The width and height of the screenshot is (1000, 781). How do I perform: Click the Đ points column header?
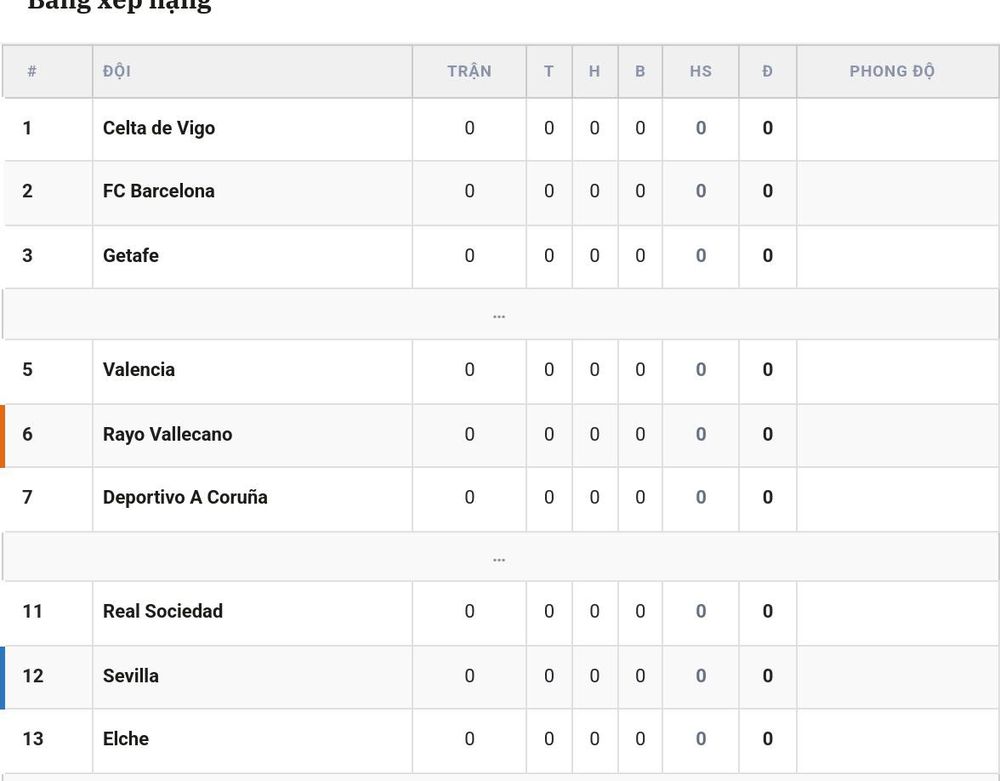point(768,71)
